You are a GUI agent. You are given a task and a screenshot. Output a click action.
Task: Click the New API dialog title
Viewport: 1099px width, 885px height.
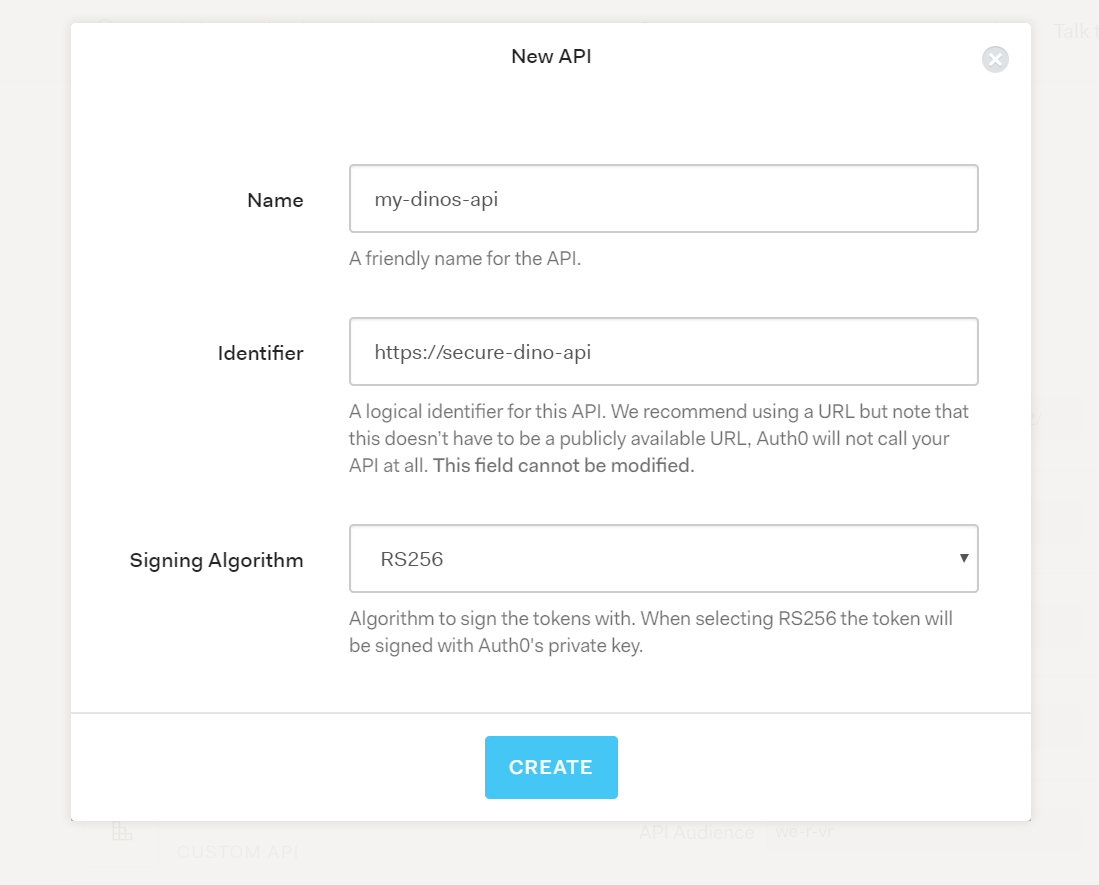click(x=551, y=56)
